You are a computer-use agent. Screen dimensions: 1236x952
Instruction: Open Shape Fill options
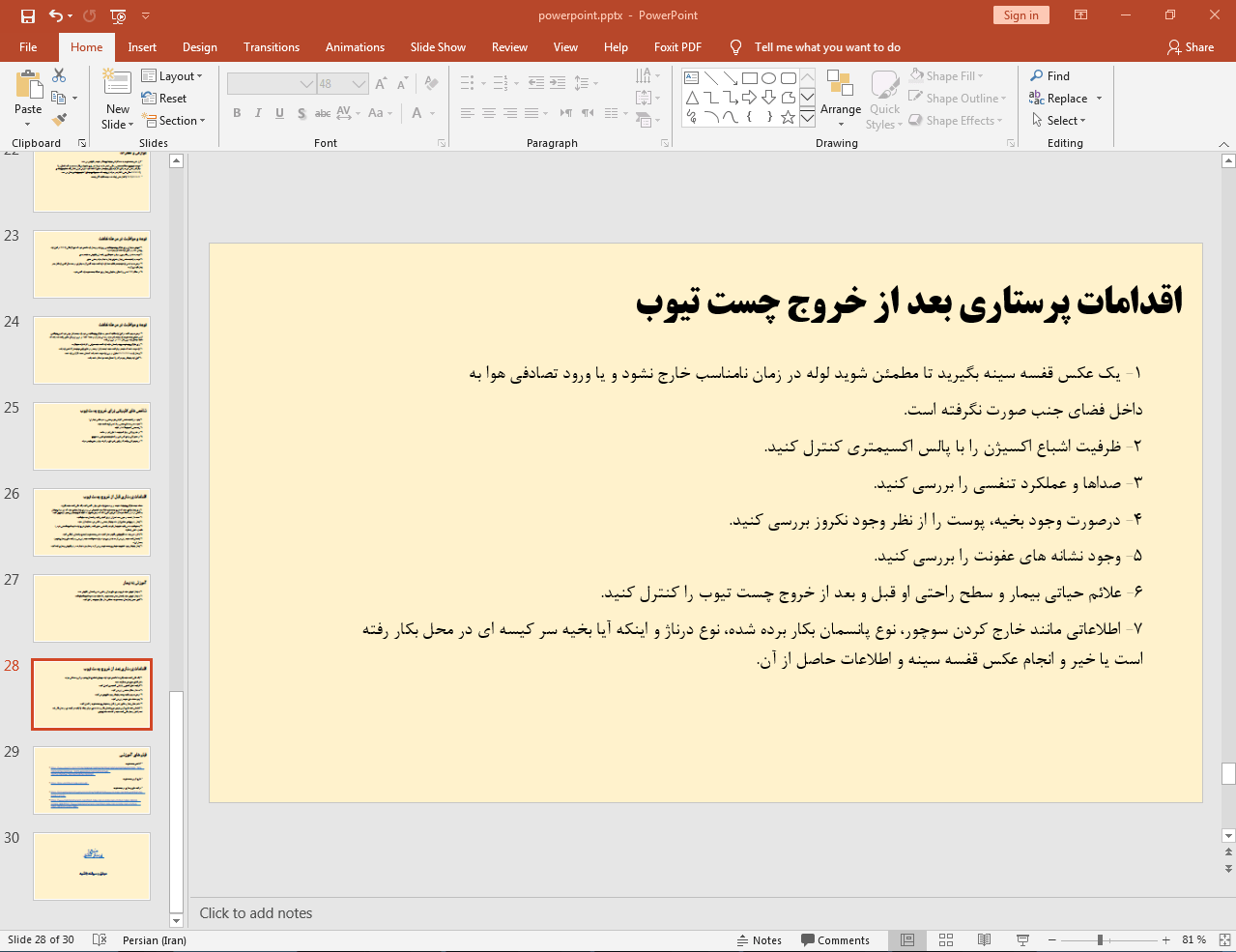[x=946, y=76]
